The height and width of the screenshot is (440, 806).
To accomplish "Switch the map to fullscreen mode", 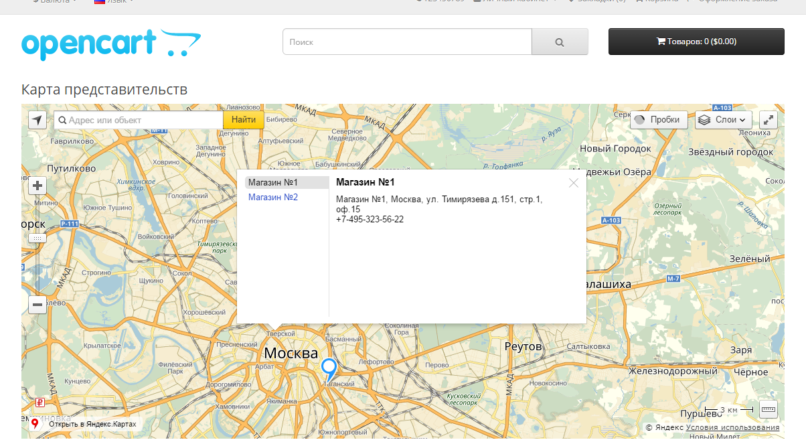I will [768, 120].
